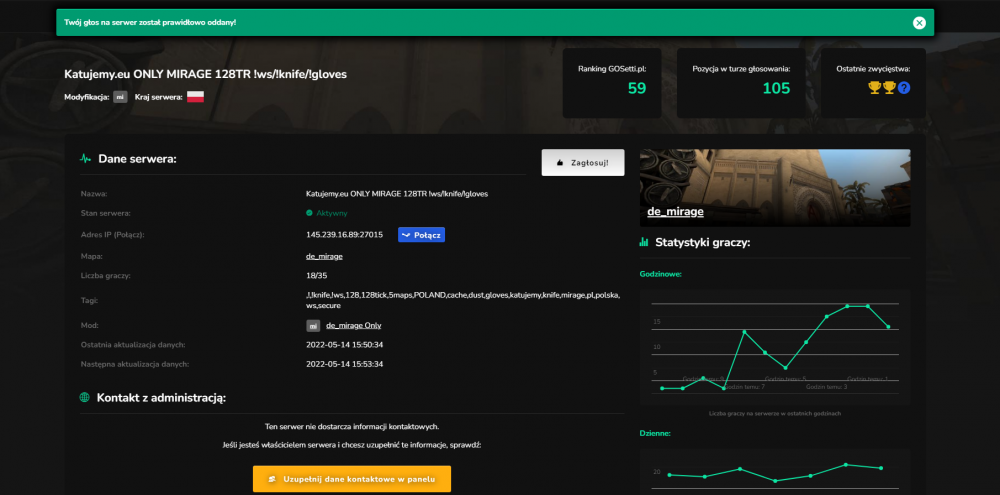Click the hourly players line chart
This screenshot has width=1000, height=495.
(x=775, y=346)
